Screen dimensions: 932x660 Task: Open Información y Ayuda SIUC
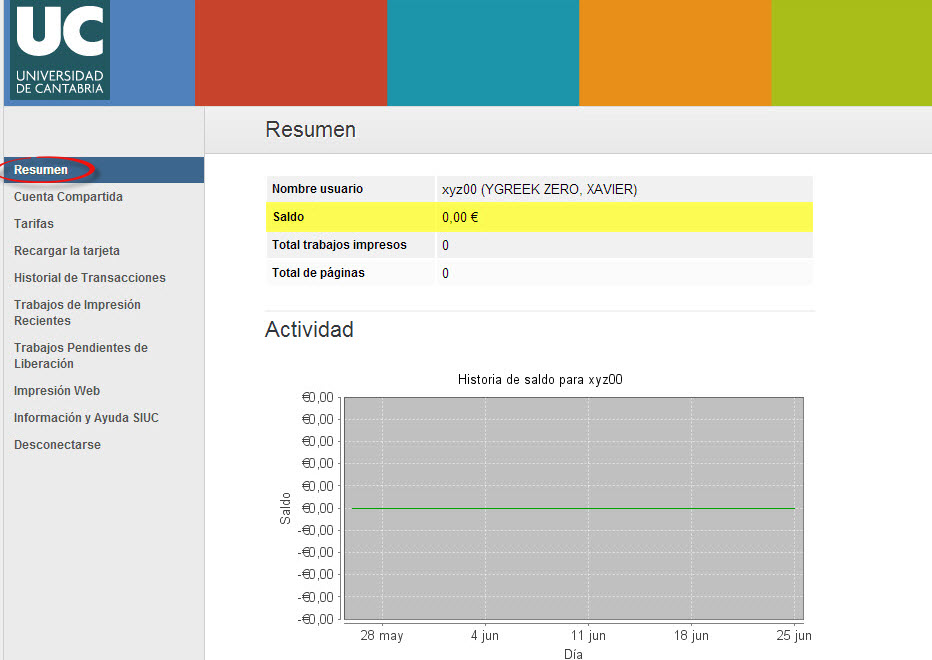[x=86, y=418]
